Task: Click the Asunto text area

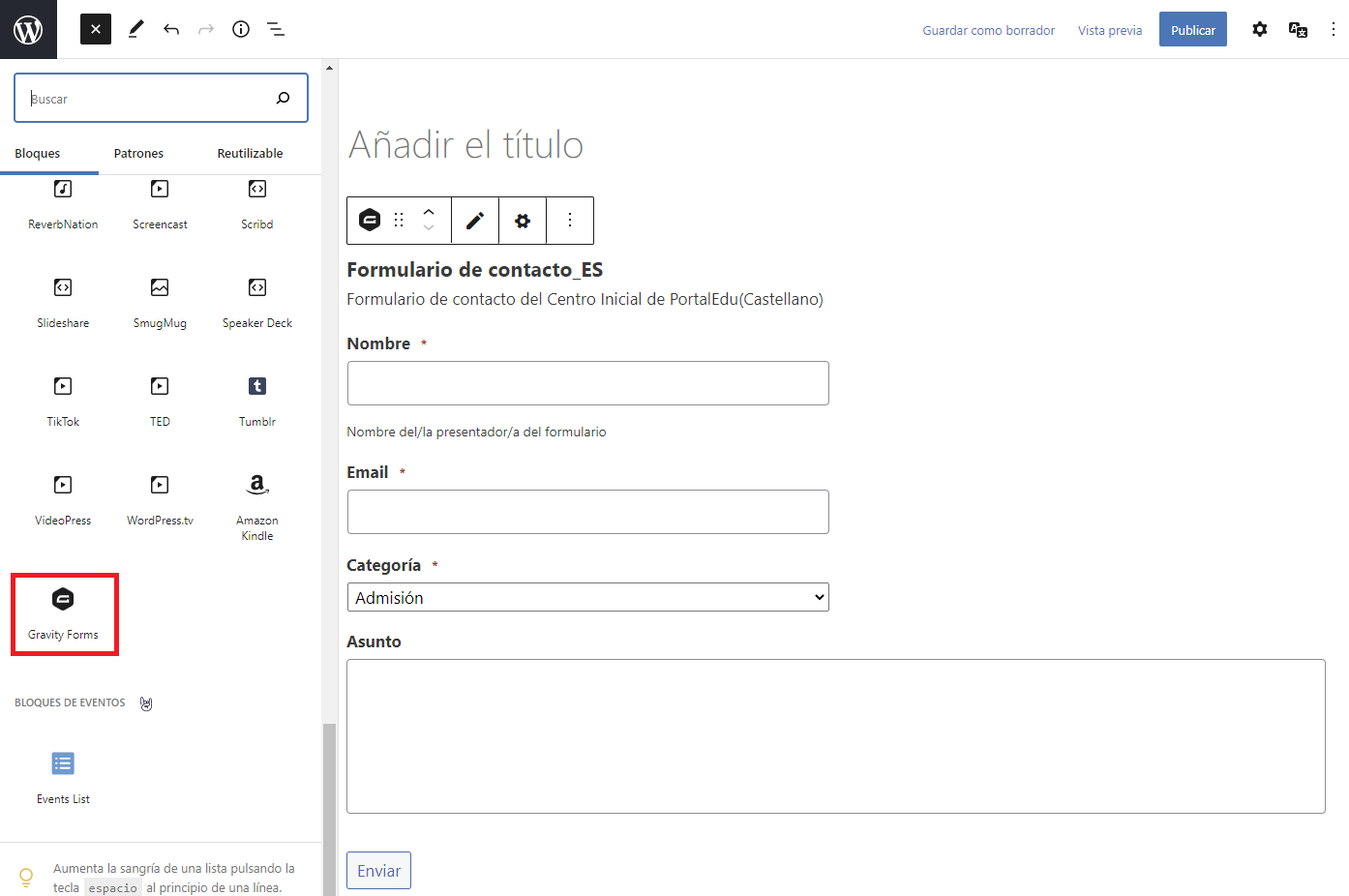Action: 836,736
